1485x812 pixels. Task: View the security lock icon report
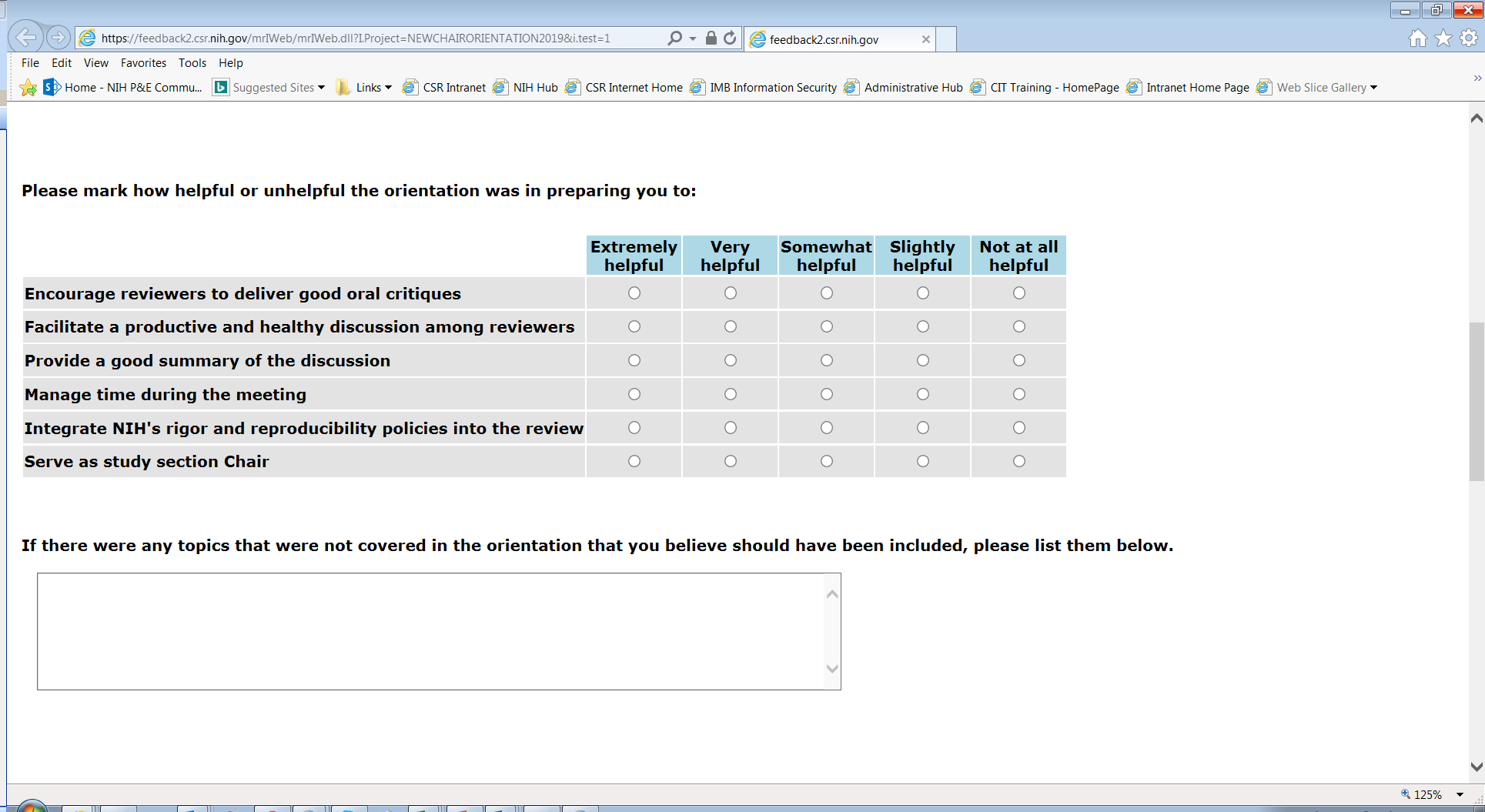[x=711, y=38]
